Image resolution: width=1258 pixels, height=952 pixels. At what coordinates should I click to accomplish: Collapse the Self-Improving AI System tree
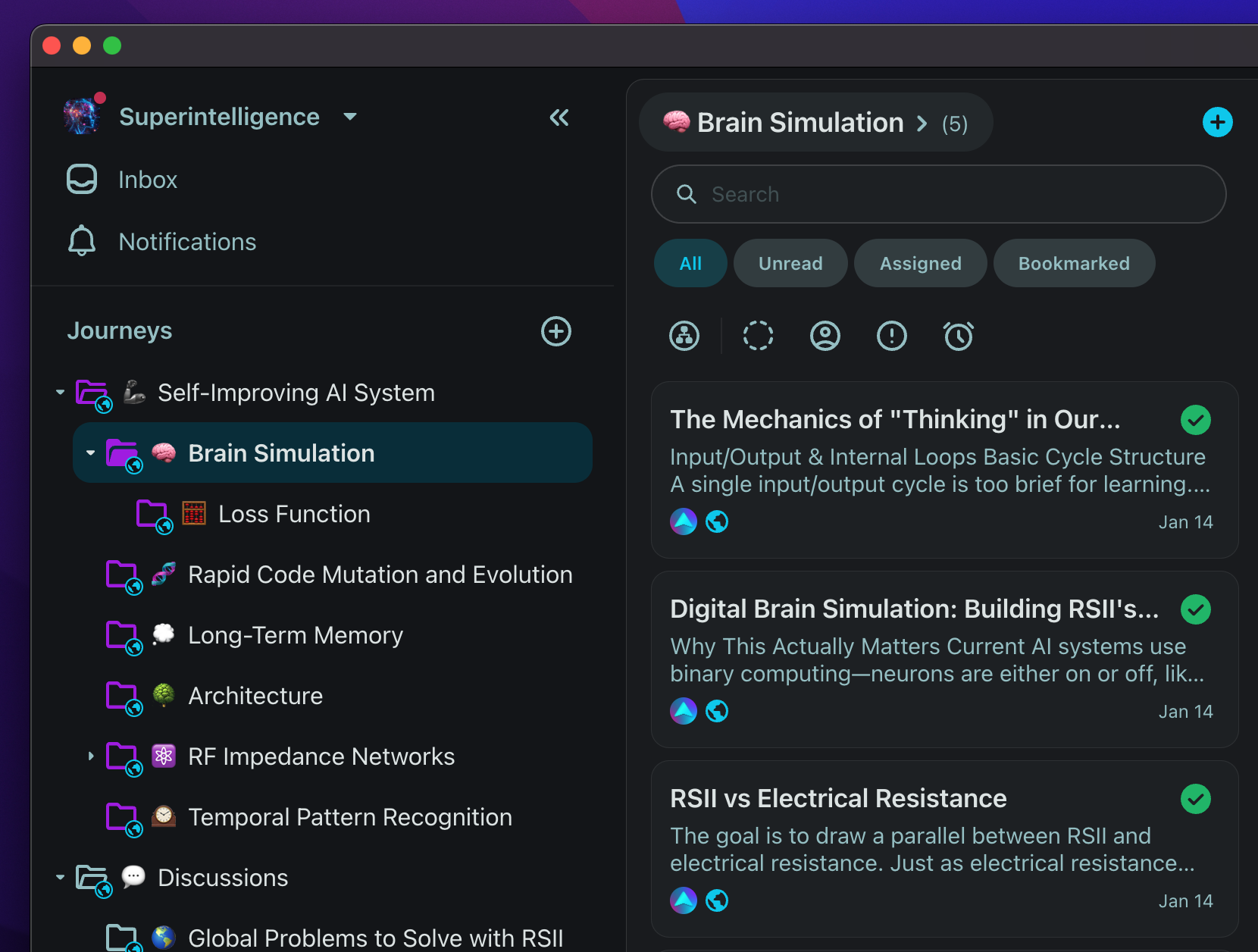(60, 392)
